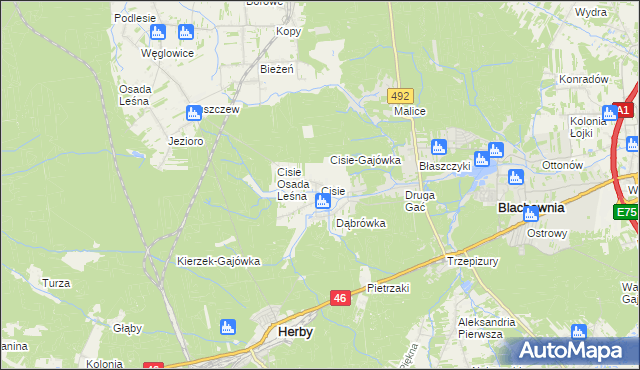
Task: Click the yellow 492 road shield
Action: point(400,96)
